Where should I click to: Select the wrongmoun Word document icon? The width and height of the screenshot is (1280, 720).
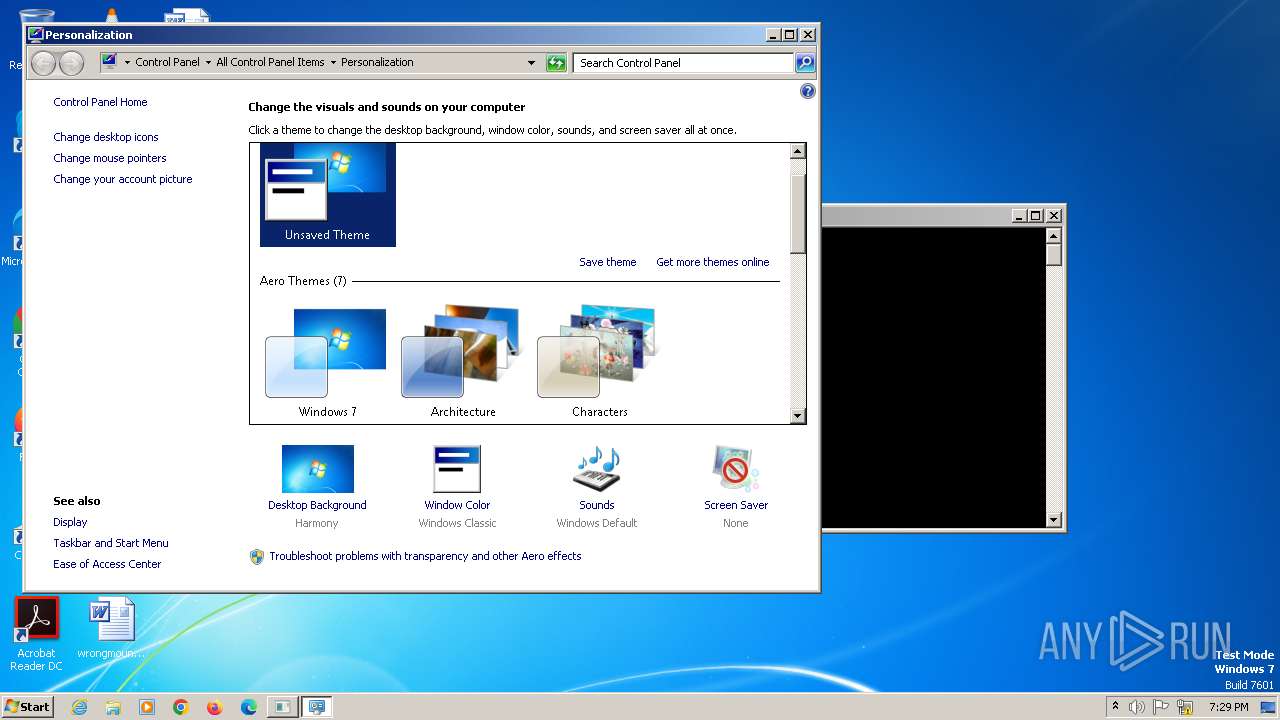pos(111,629)
